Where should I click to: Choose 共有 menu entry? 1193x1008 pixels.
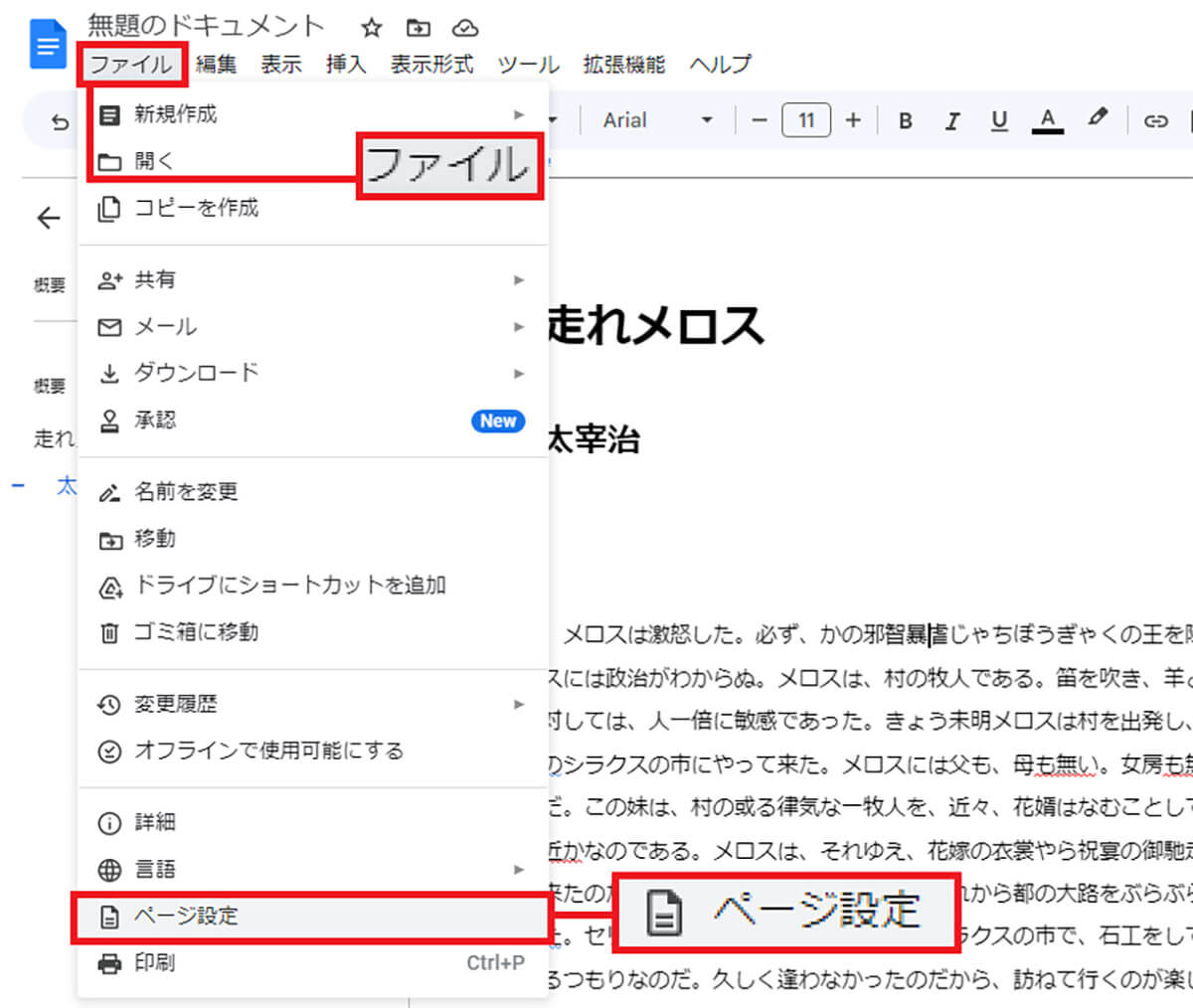coord(313,280)
